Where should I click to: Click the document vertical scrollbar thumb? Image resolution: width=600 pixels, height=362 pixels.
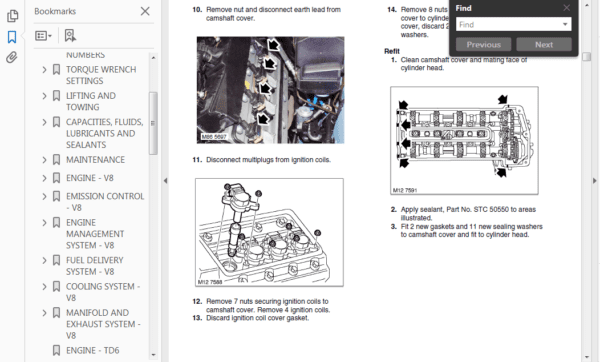click(587, 57)
